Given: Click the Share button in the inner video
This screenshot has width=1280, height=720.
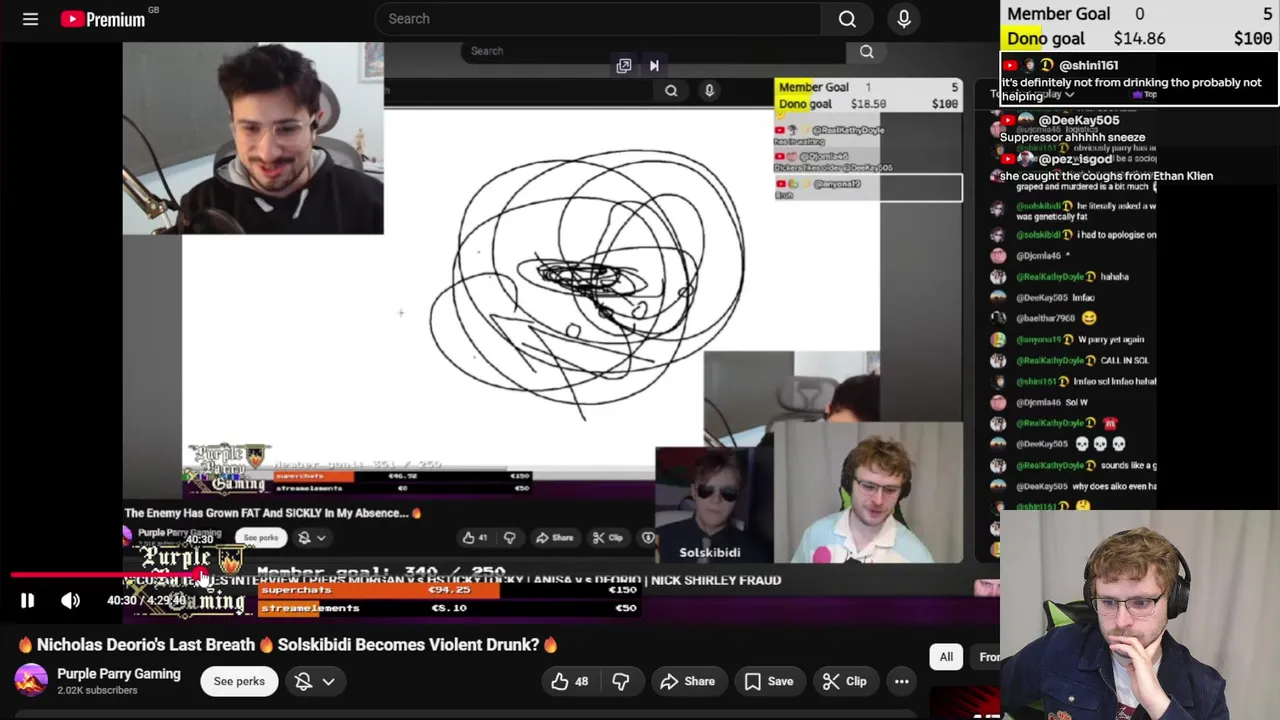Looking at the screenshot, I should [x=554, y=538].
